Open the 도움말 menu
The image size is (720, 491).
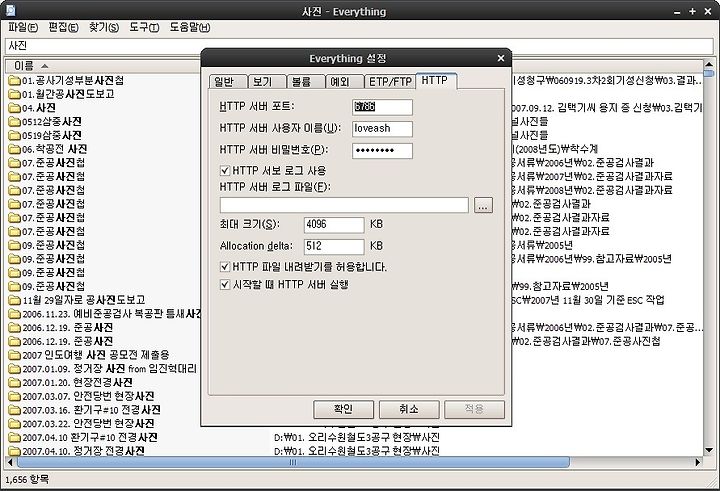(x=190, y=28)
